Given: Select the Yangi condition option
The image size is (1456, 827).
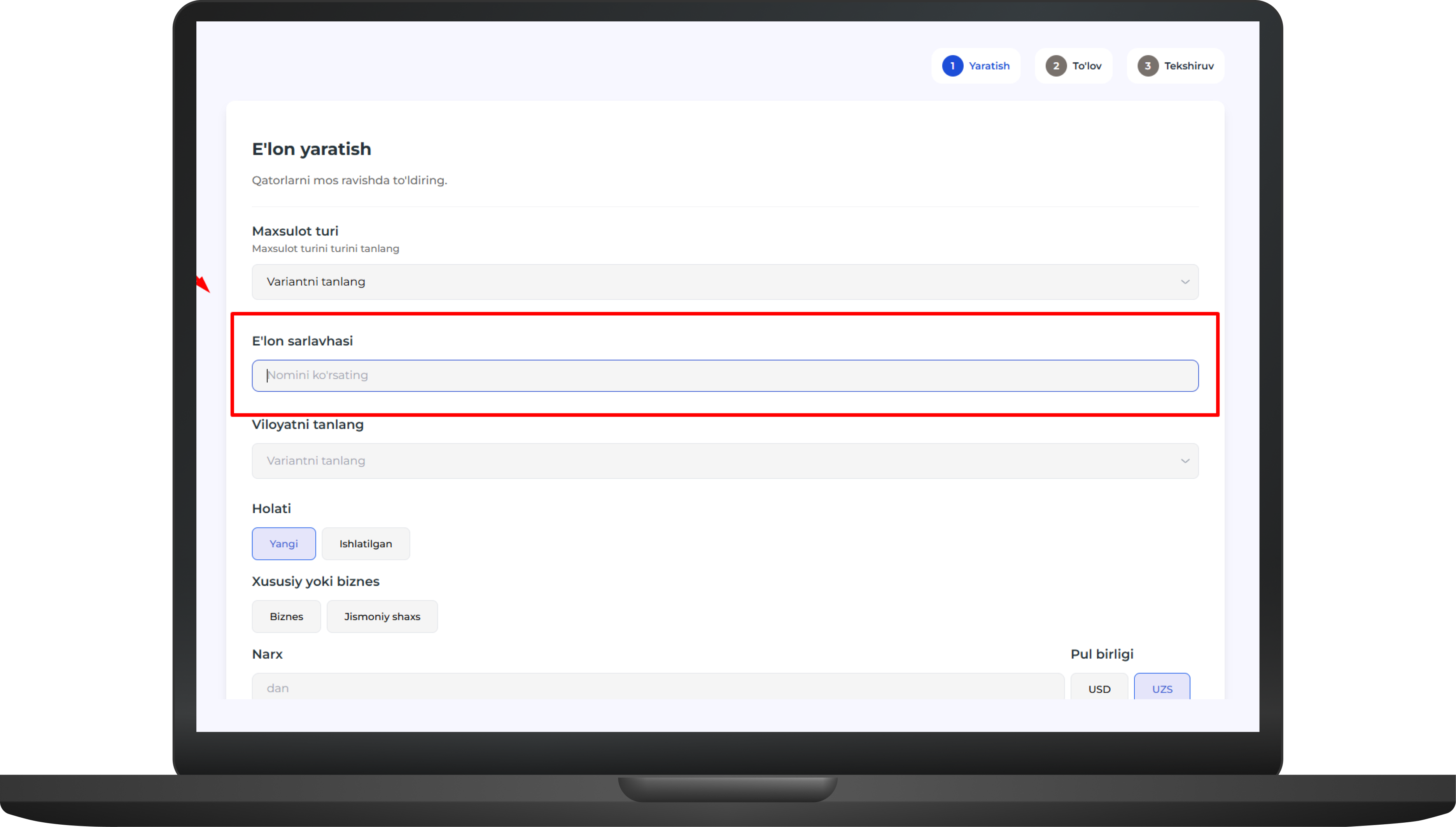Looking at the screenshot, I should click(283, 543).
